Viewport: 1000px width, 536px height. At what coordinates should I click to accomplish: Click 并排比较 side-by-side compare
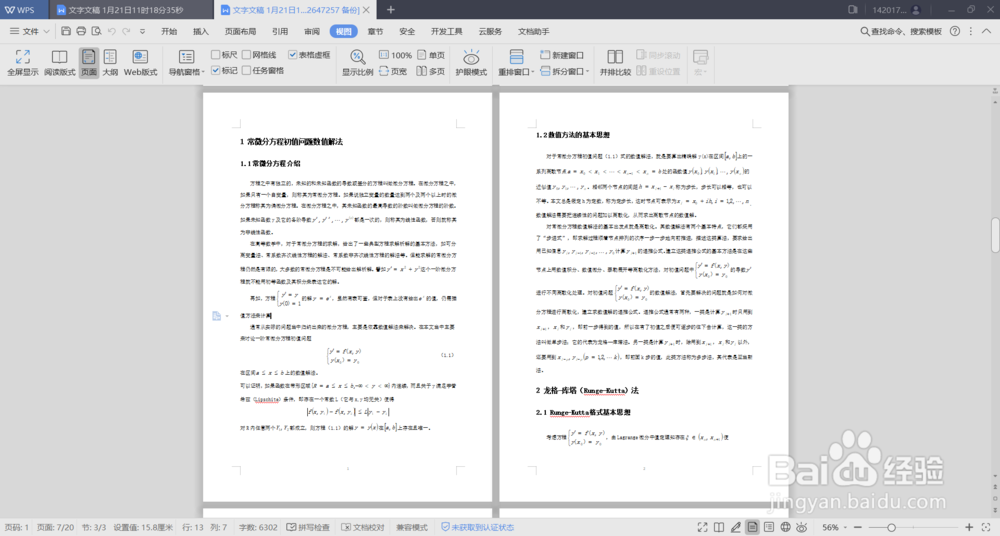point(615,63)
